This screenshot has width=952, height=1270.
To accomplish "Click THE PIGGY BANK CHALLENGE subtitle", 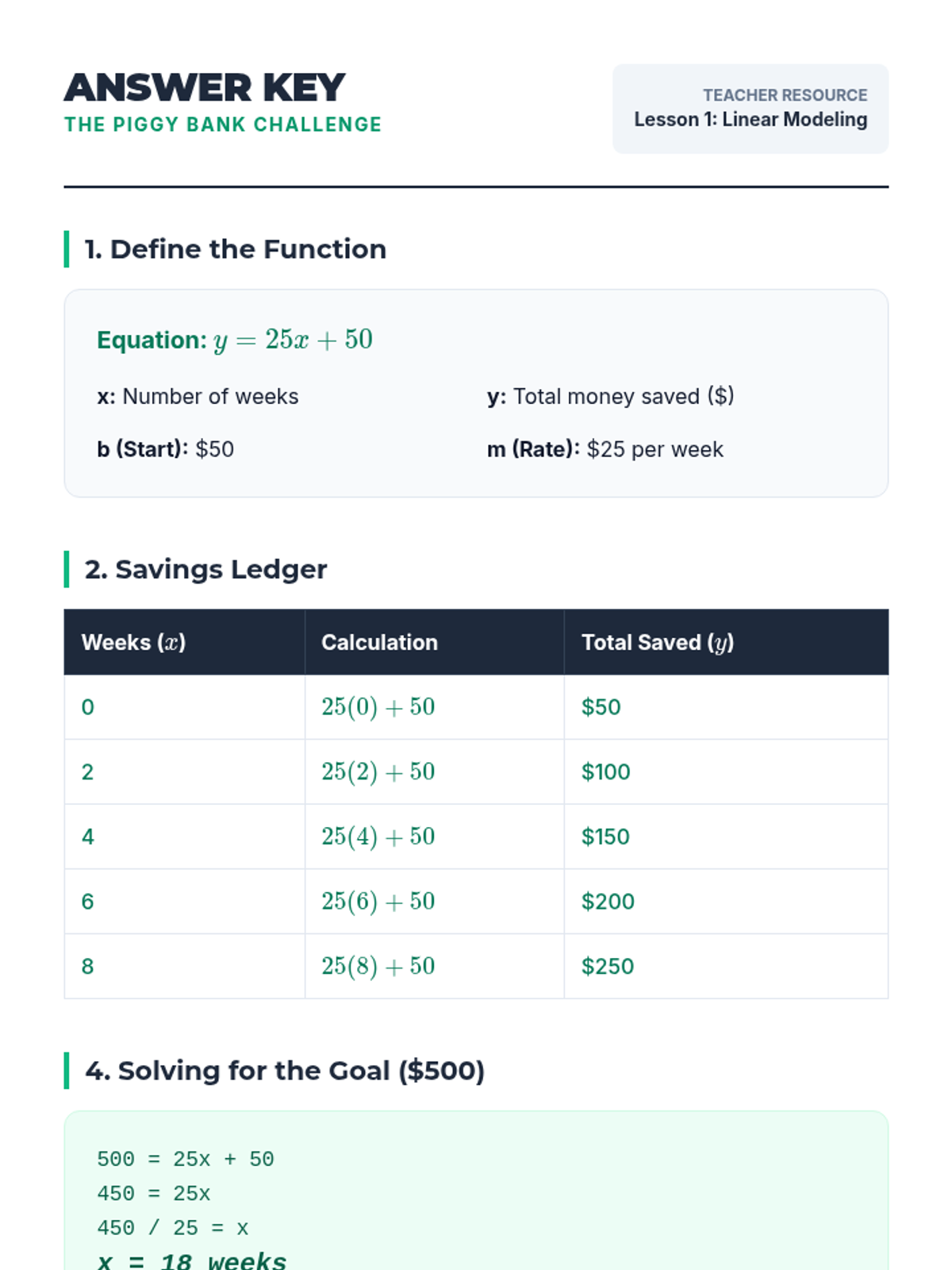I will pyautogui.click(x=223, y=125).
